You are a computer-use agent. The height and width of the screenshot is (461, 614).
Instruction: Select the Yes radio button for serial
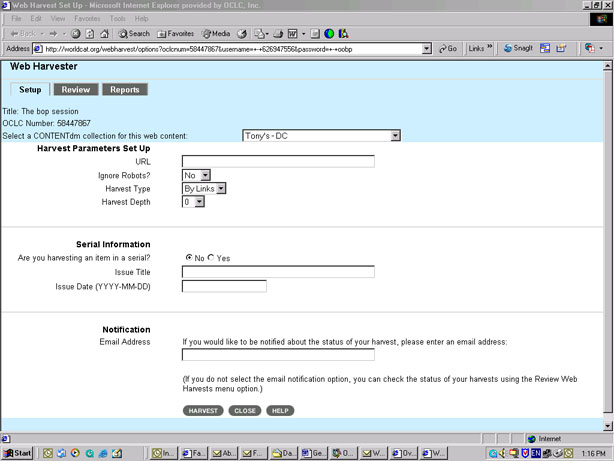211,258
